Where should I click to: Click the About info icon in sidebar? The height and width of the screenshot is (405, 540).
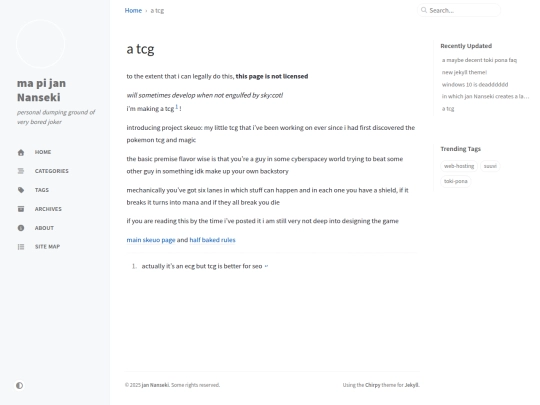[21, 228]
